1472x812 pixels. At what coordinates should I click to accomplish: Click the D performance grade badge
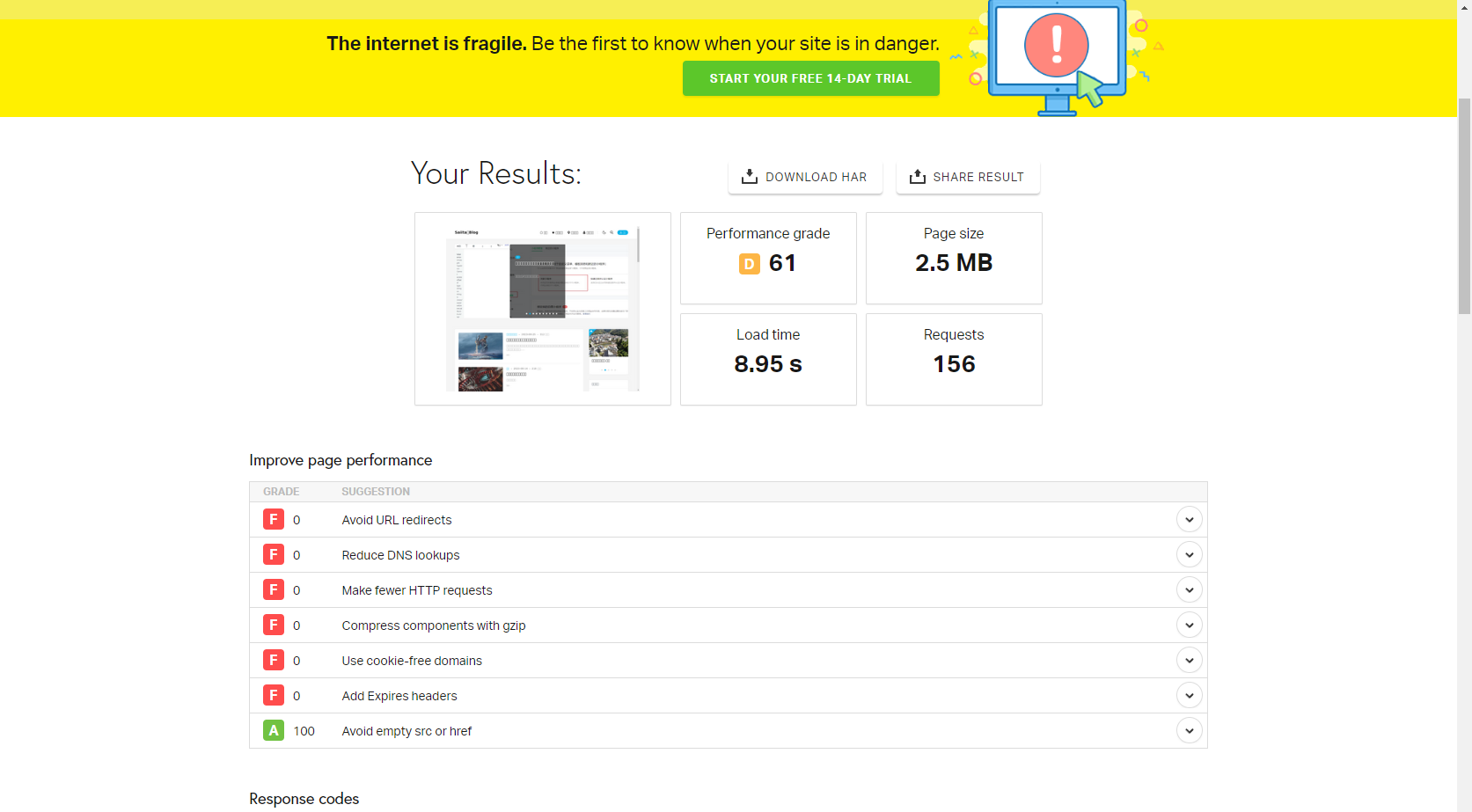click(x=749, y=264)
